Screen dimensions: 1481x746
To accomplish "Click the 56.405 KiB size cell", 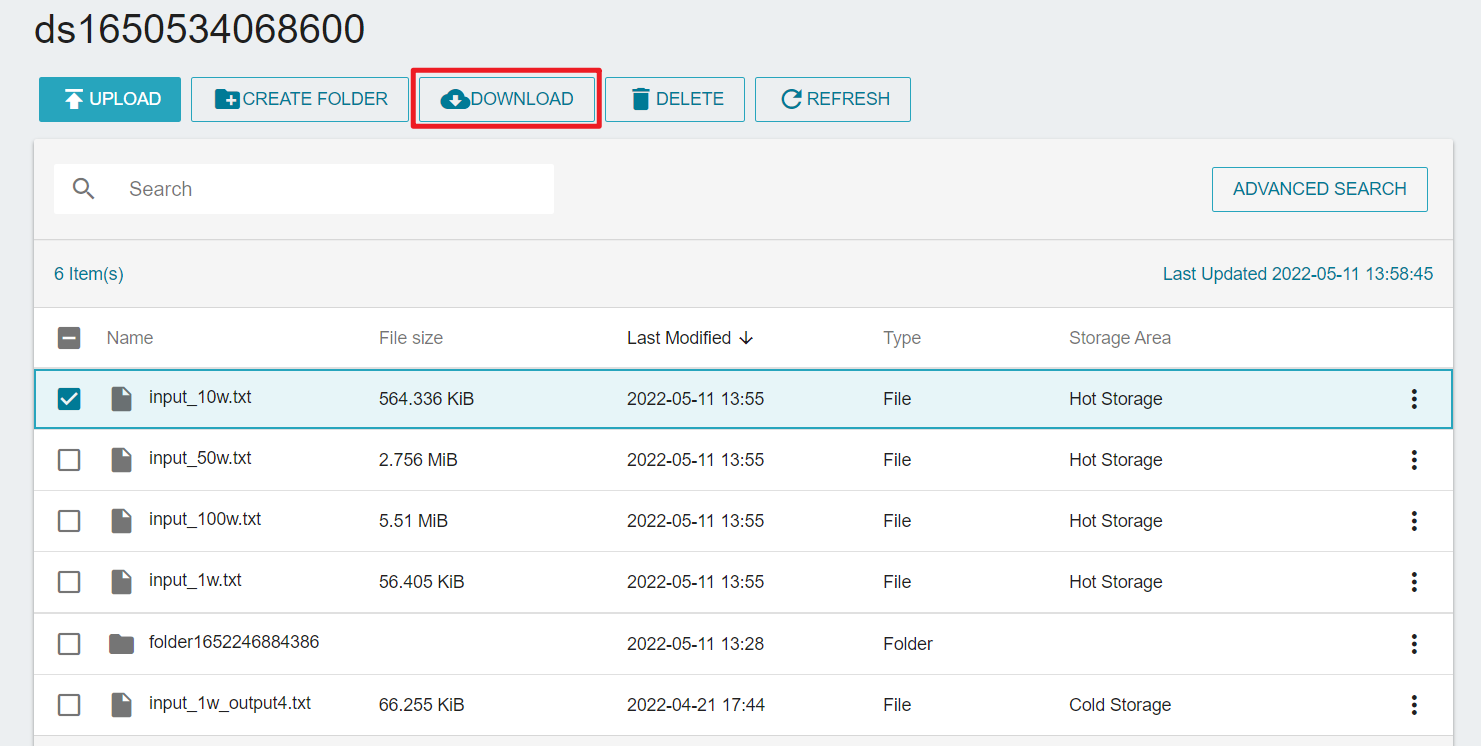I will 422,582.
